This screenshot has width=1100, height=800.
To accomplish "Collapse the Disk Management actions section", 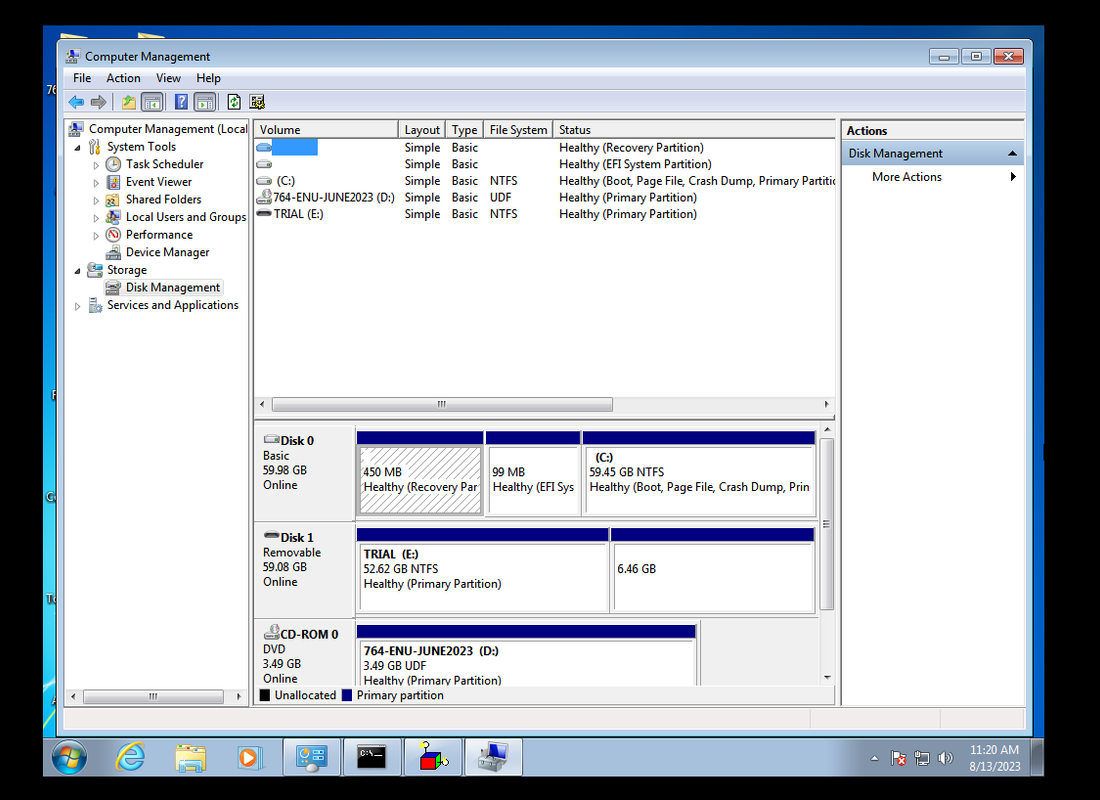I will (1012, 154).
